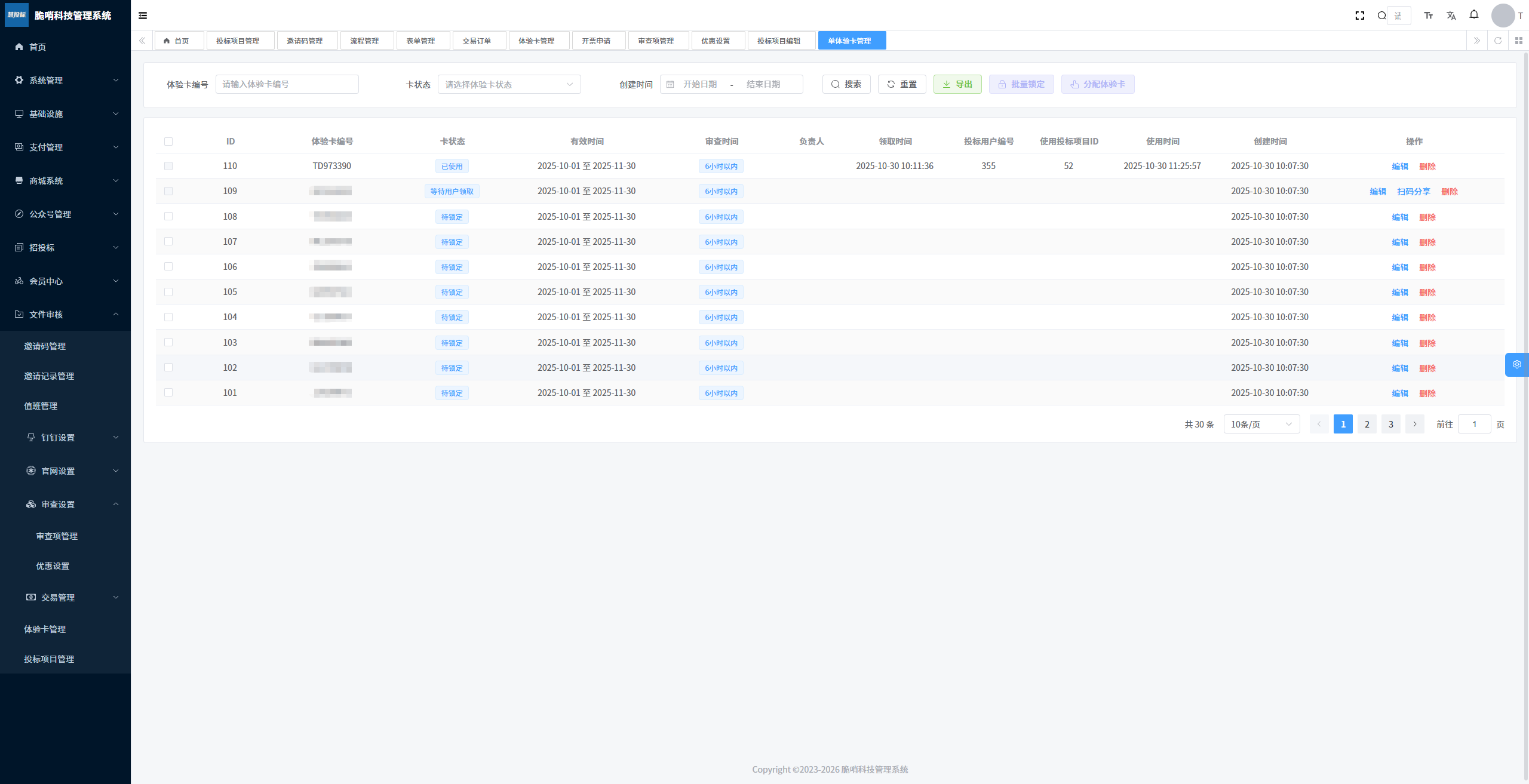Open the 10条/页 page size dropdown

click(1261, 424)
